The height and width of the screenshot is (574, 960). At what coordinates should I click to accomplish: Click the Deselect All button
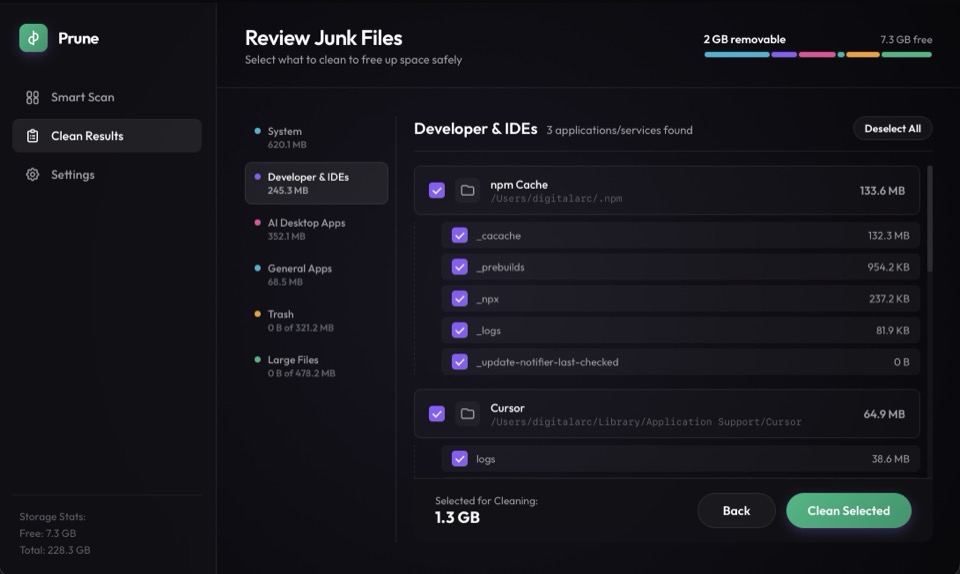tap(892, 129)
